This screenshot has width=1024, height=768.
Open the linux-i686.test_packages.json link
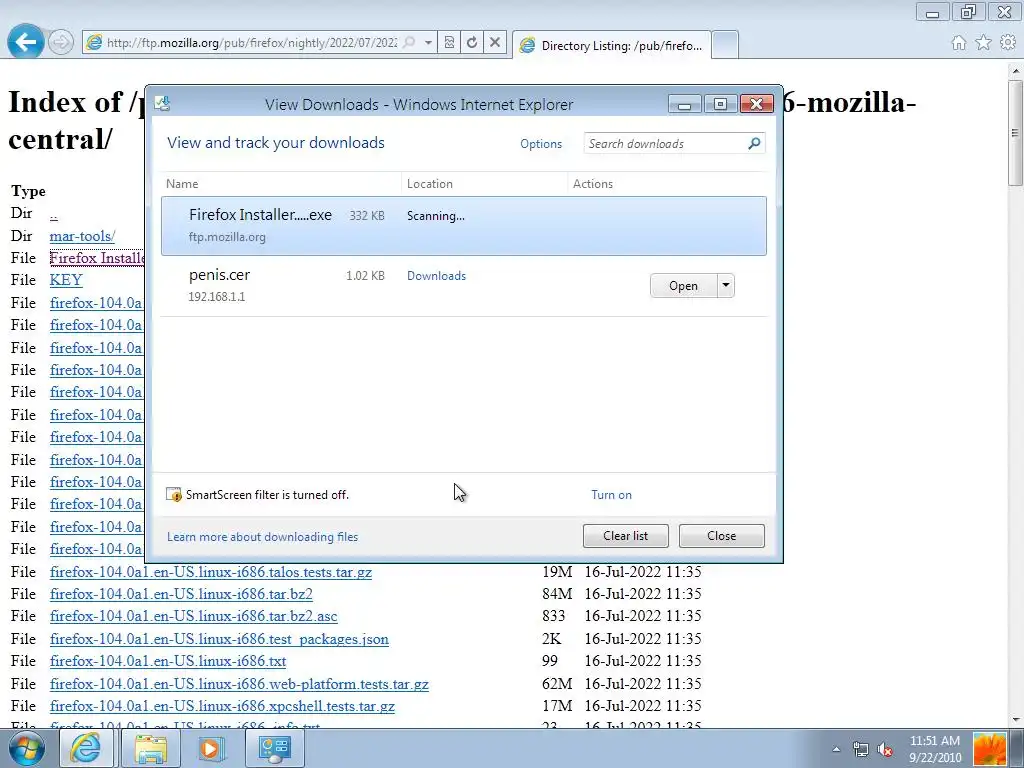(x=219, y=639)
